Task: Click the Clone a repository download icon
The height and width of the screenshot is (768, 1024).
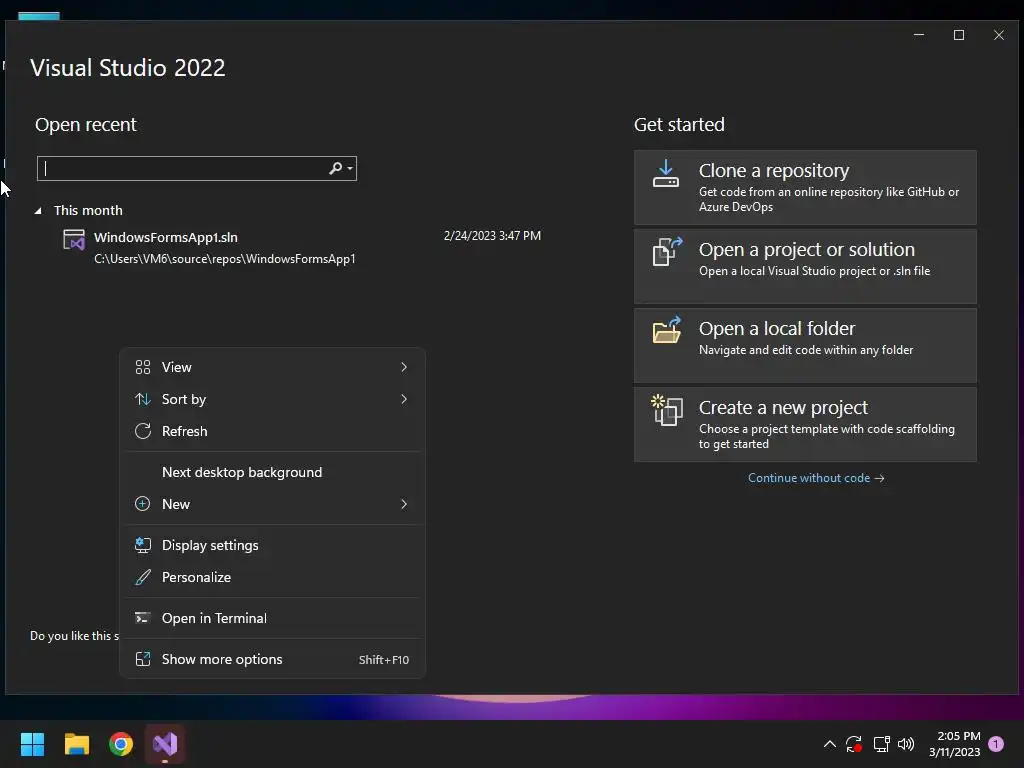Action: (665, 174)
